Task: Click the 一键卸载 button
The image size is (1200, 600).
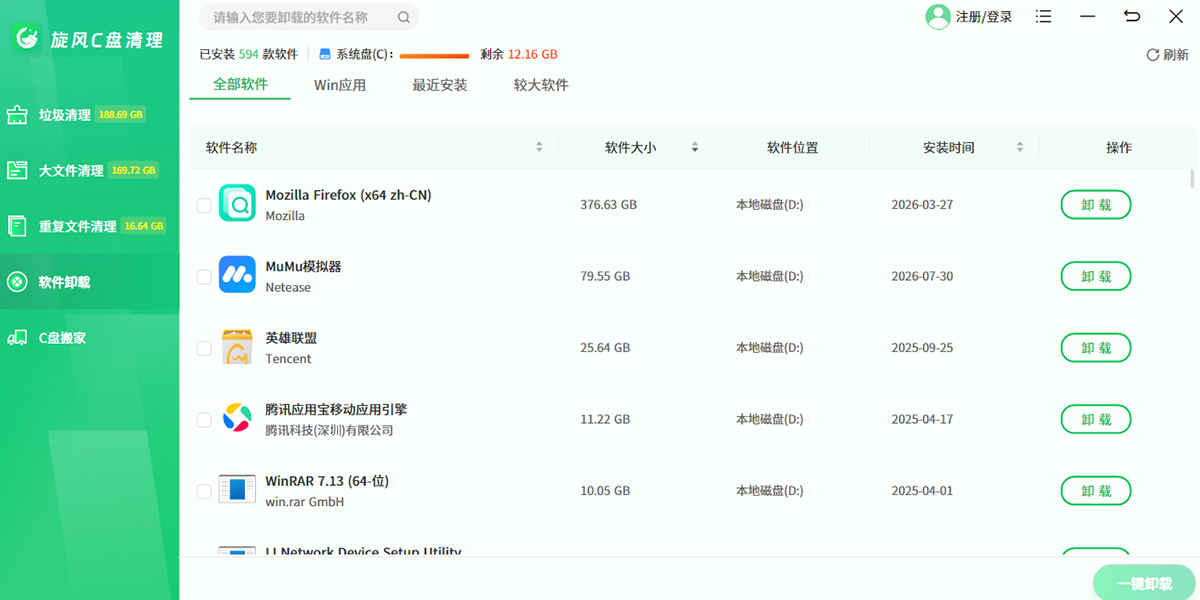Action: point(1144,583)
